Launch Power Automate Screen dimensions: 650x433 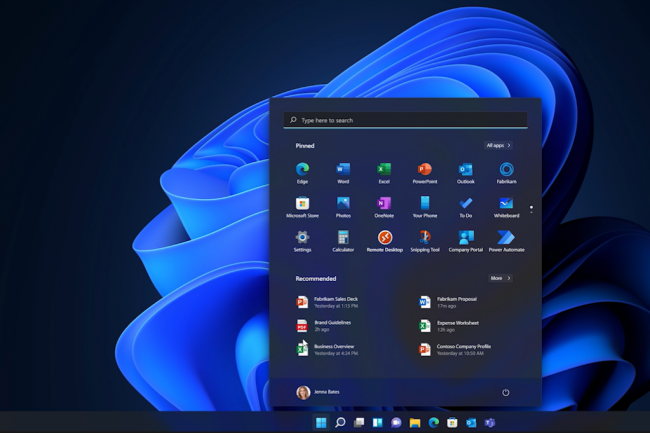click(x=506, y=241)
